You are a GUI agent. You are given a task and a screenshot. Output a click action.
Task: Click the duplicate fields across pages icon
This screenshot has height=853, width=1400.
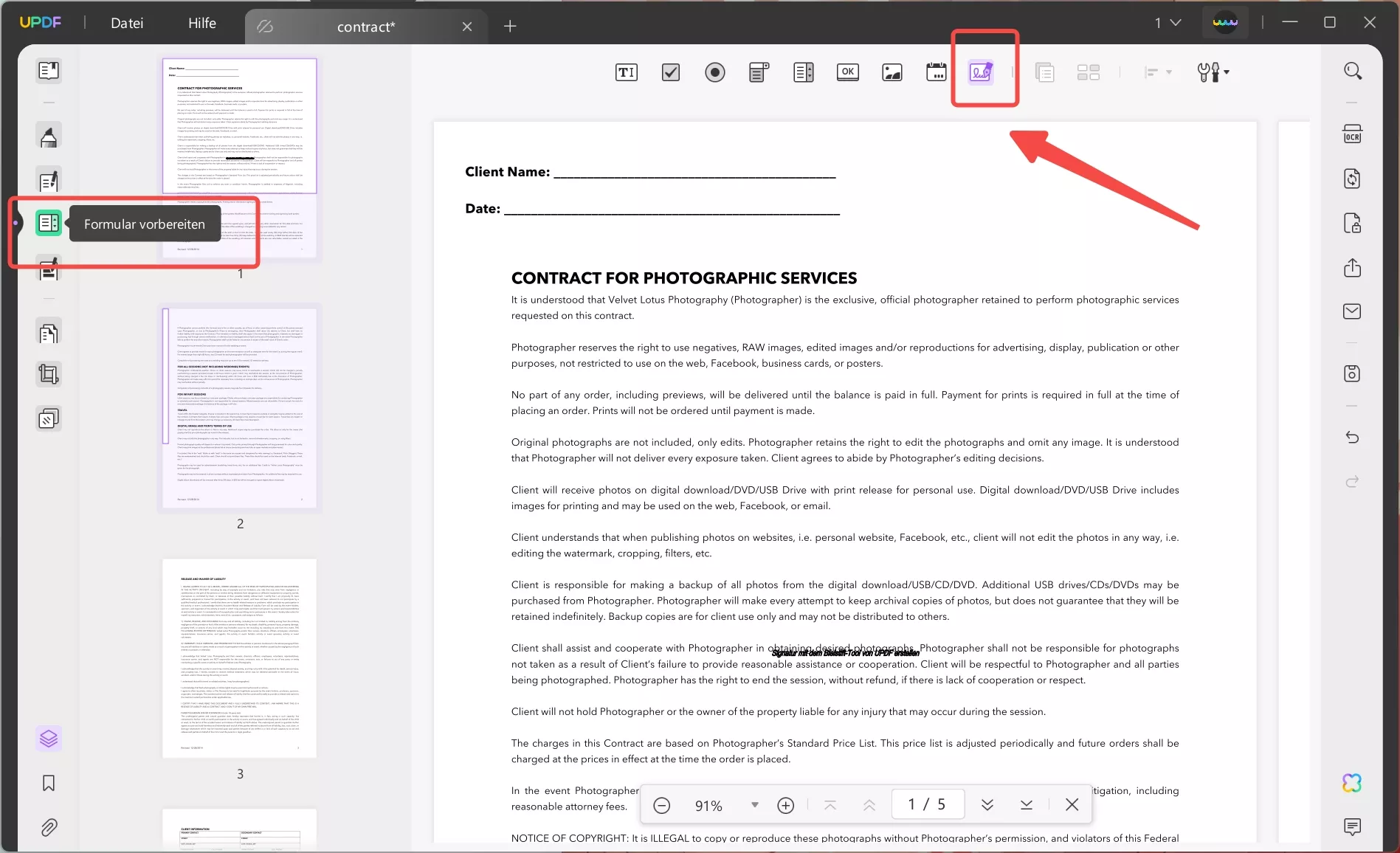[x=1044, y=72]
